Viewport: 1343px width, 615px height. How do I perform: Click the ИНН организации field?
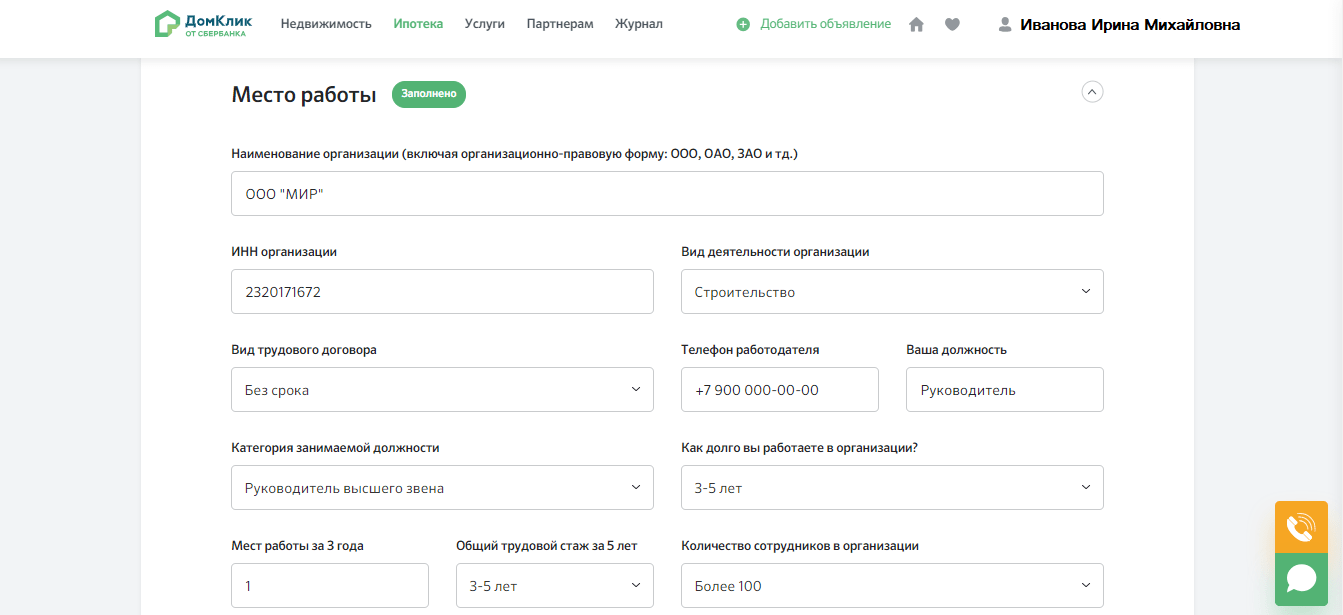[442, 292]
